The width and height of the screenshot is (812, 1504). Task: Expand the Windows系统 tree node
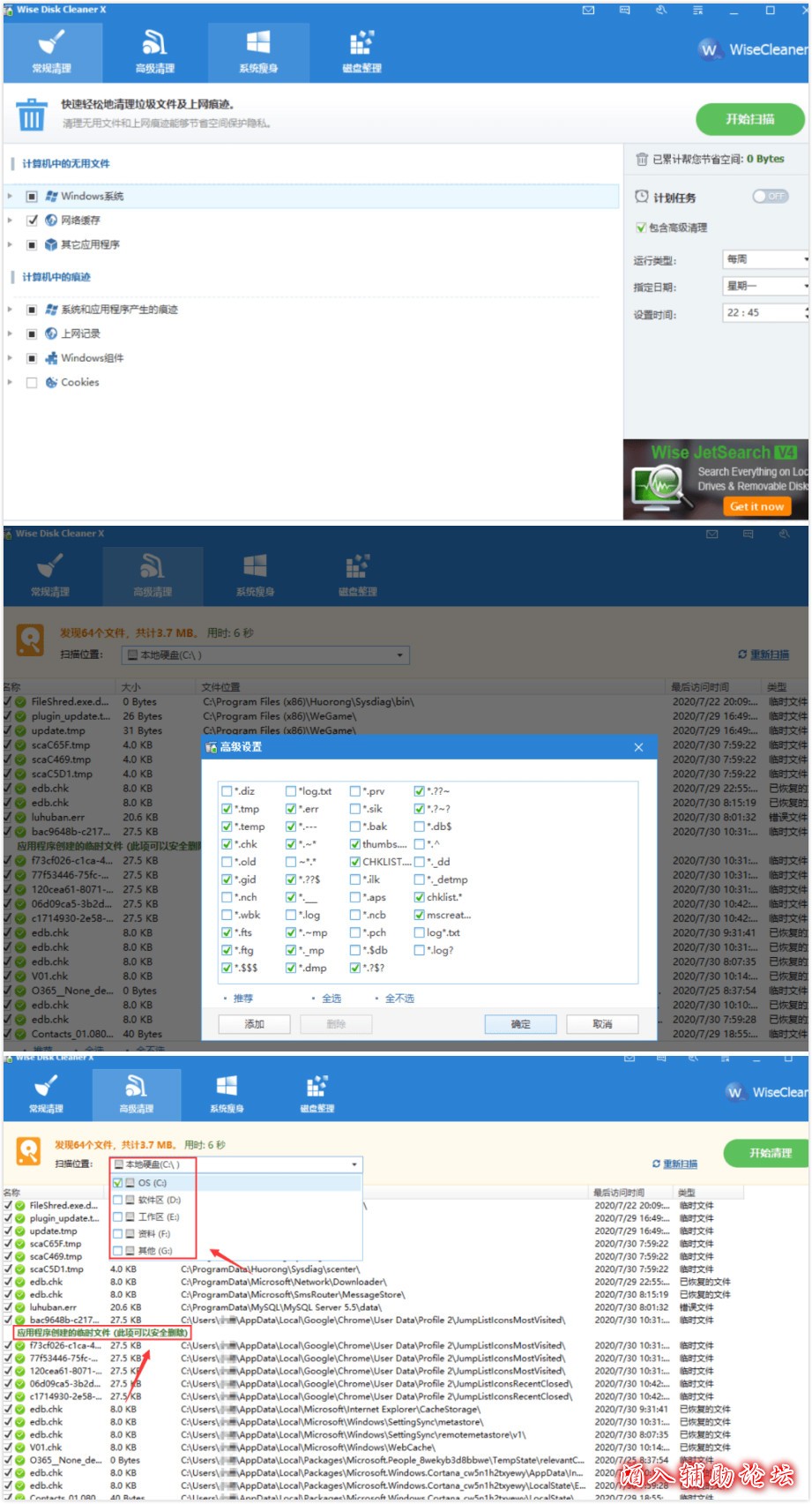pyautogui.click(x=10, y=196)
